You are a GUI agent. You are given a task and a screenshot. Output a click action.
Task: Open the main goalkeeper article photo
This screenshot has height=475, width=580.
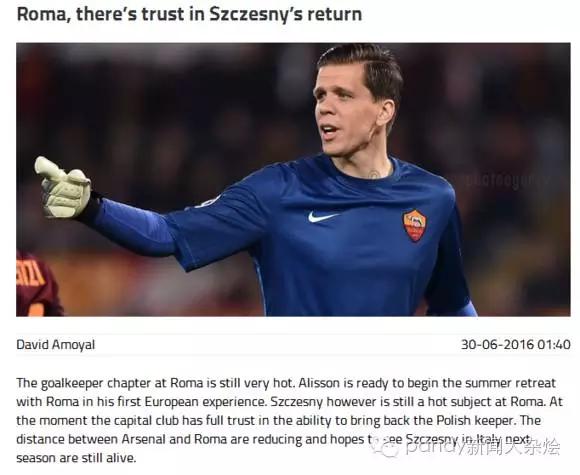point(293,179)
